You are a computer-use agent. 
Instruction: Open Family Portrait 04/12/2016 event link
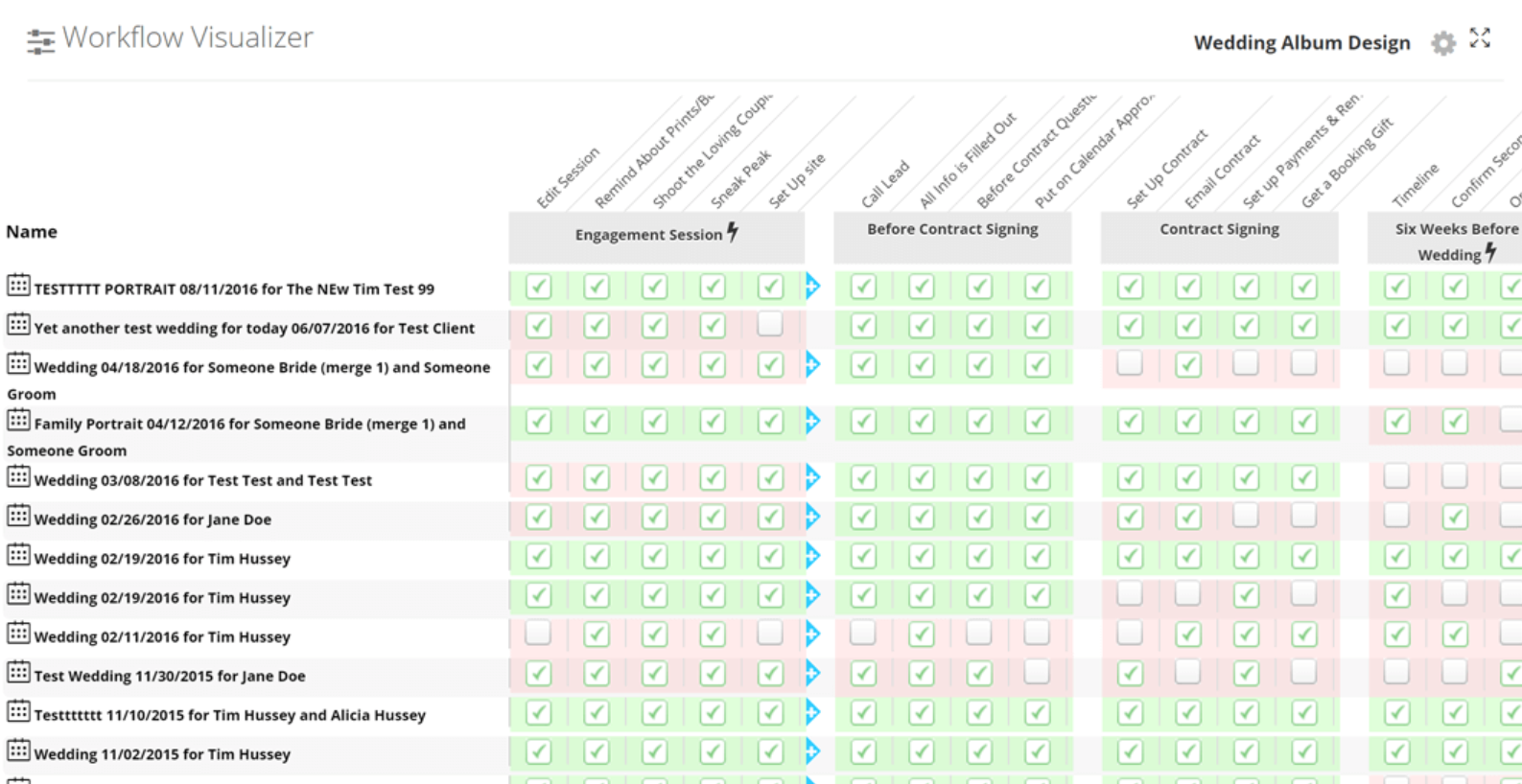(249, 424)
